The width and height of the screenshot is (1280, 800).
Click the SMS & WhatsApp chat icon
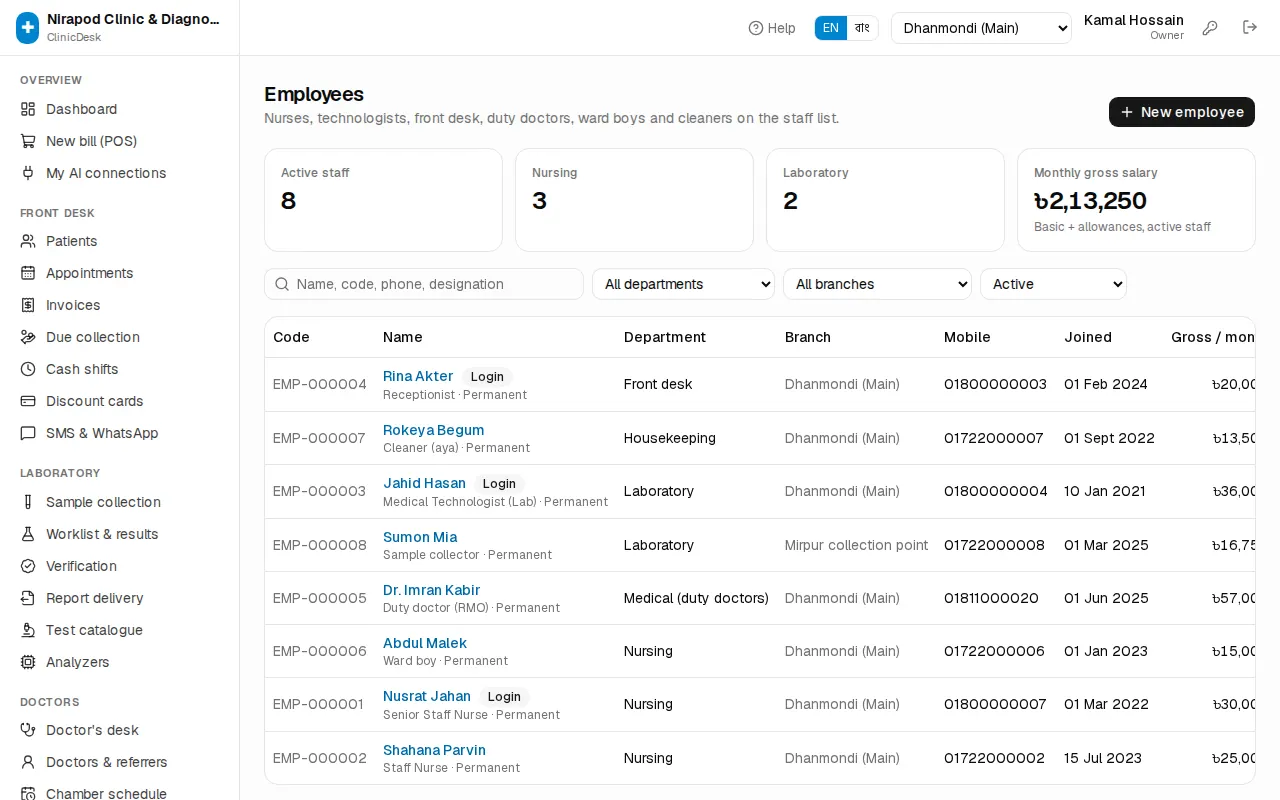pos(28,433)
